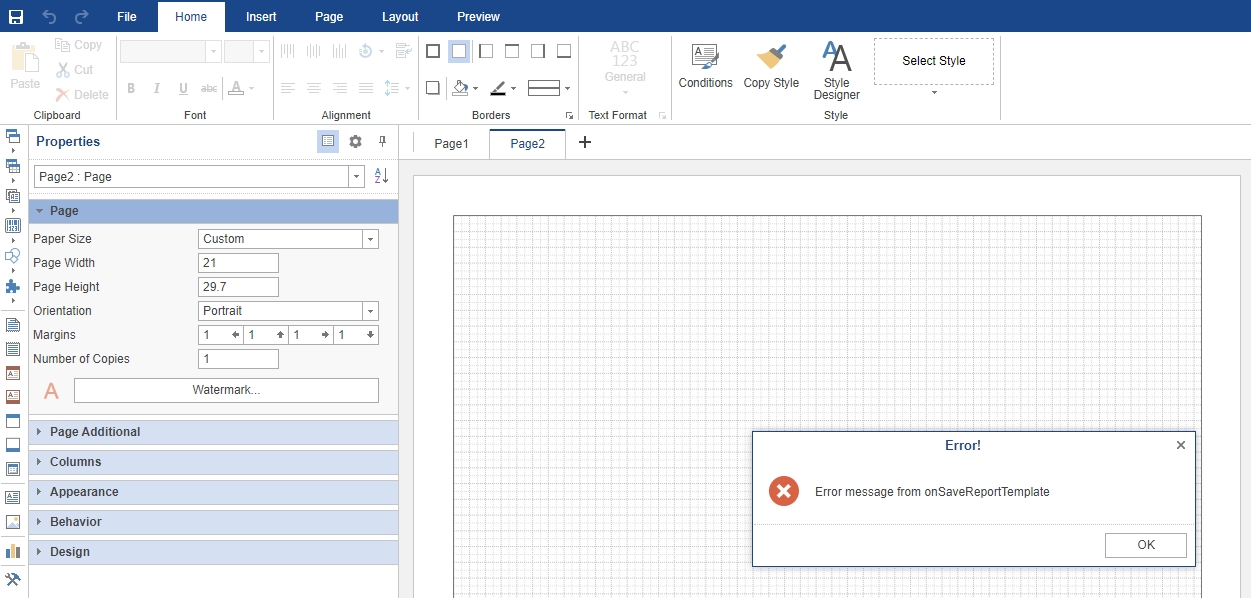Click the Watermark... button
Viewport: 1251px width, 598px height.
(x=226, y=390)
